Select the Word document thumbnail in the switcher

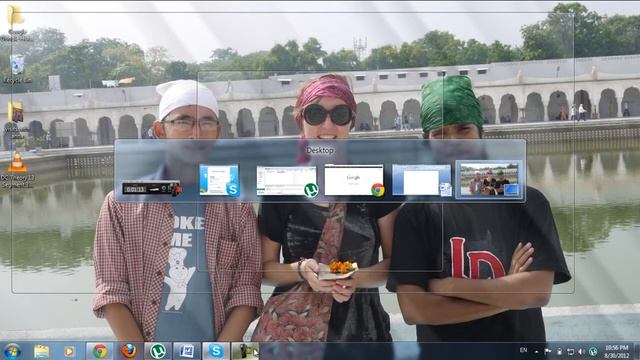pos(422,180)
